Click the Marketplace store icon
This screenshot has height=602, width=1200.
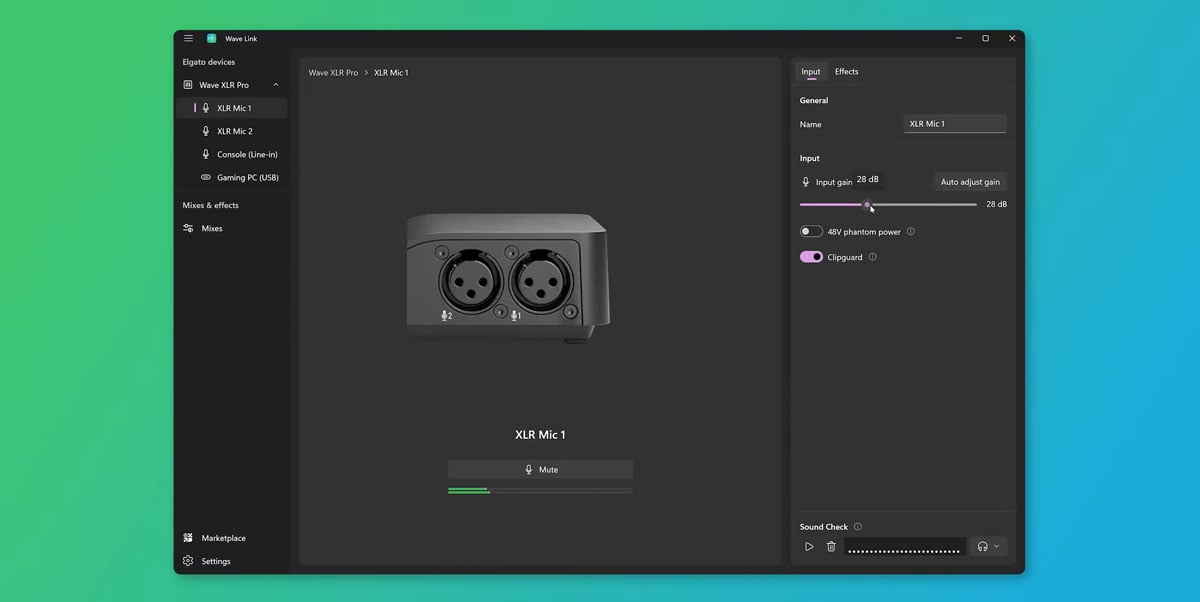[x=188, y=538]
